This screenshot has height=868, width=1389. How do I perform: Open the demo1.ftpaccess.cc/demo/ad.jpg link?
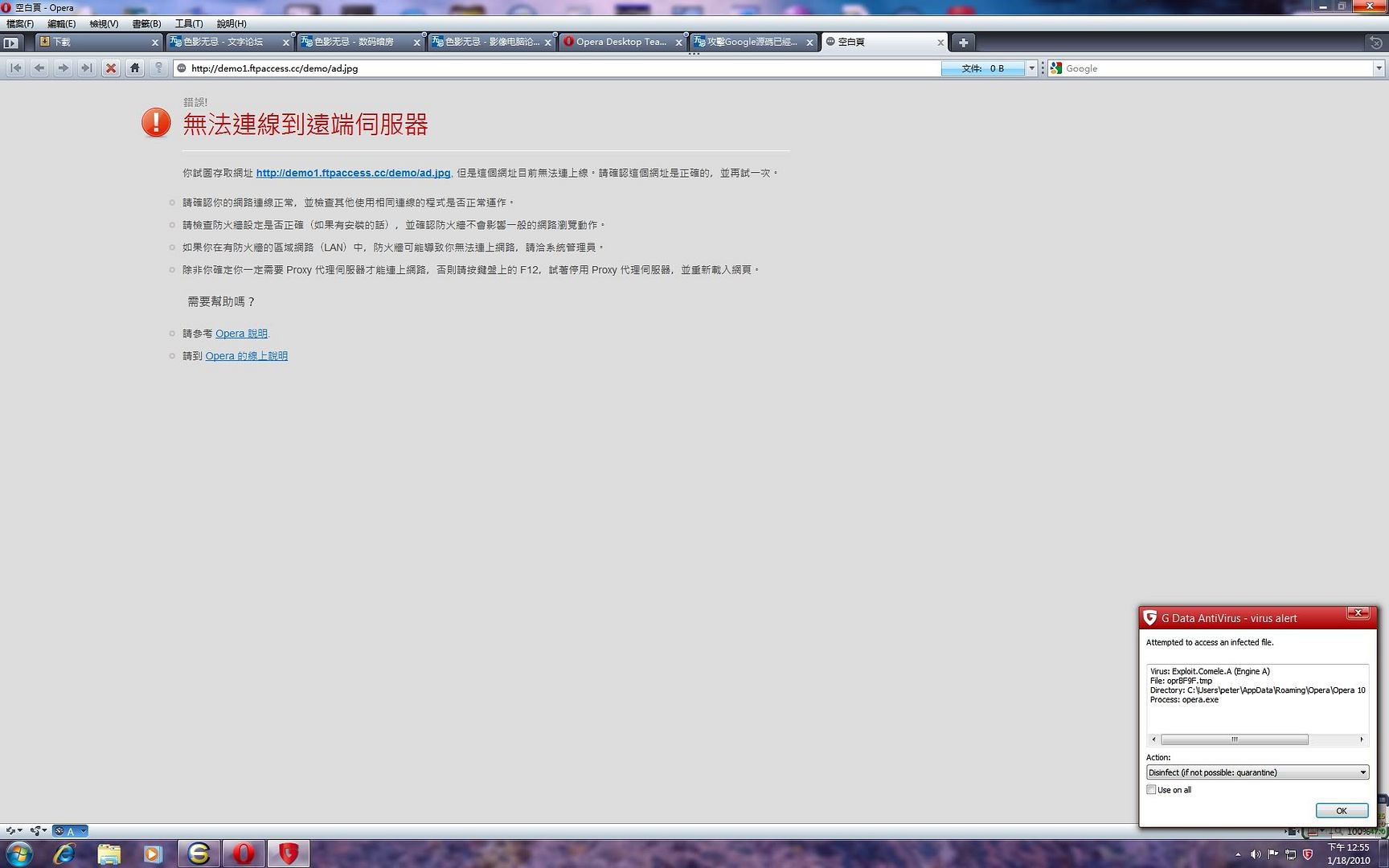[x=353, y=173]
